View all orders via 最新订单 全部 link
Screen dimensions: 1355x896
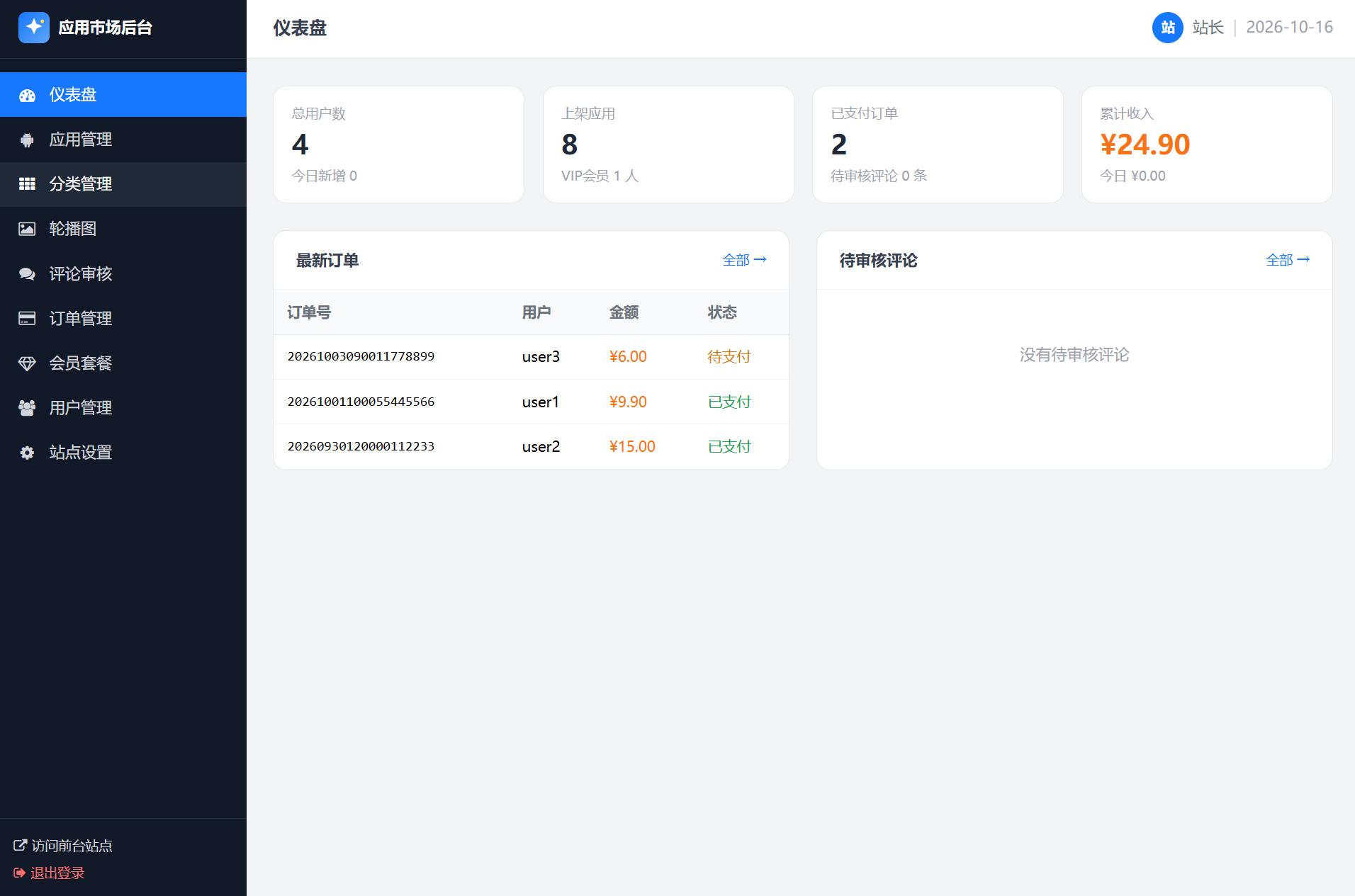pos(744,260)
